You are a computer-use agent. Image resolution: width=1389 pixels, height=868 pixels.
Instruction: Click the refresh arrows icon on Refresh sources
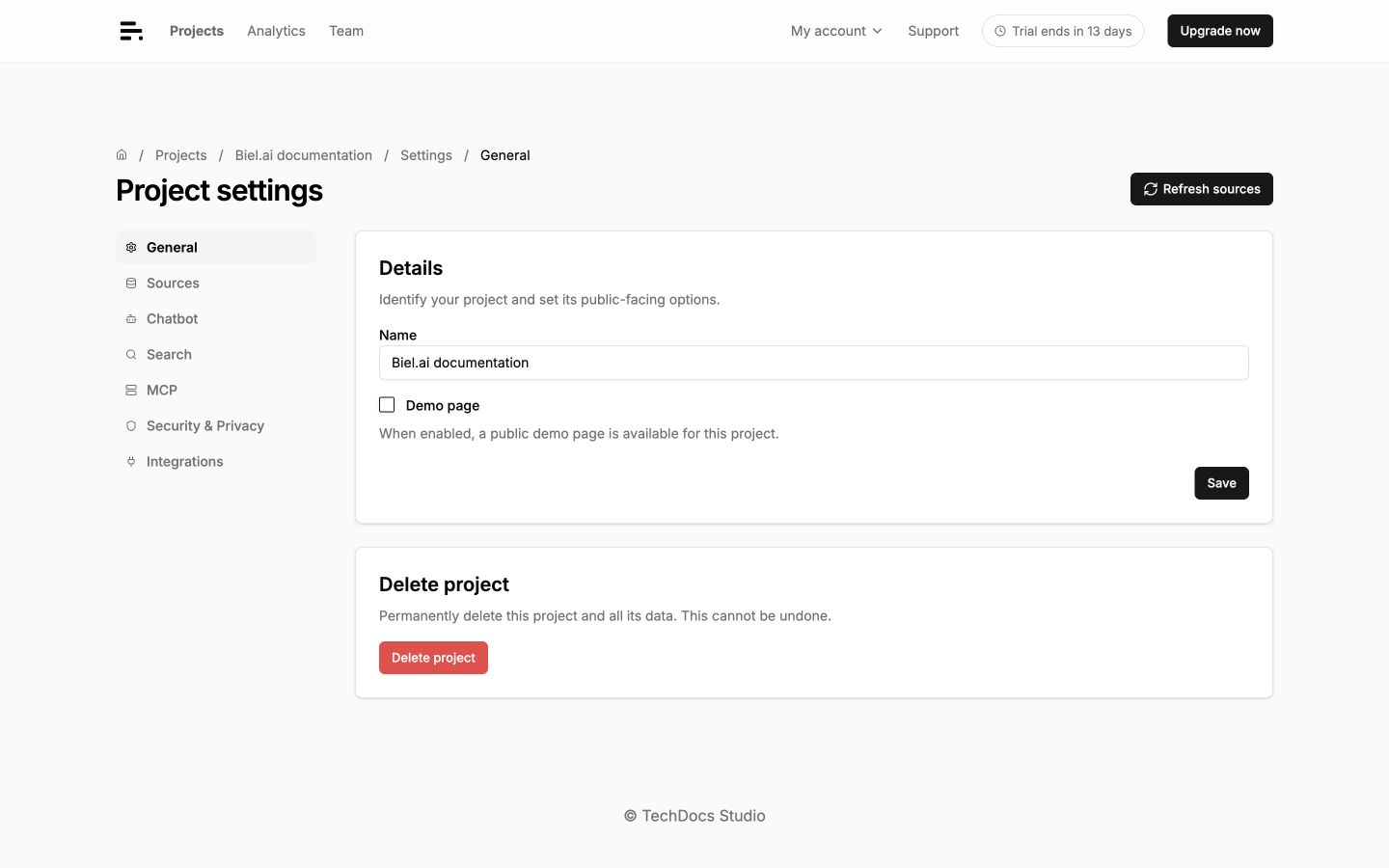tap(1151, 189)
